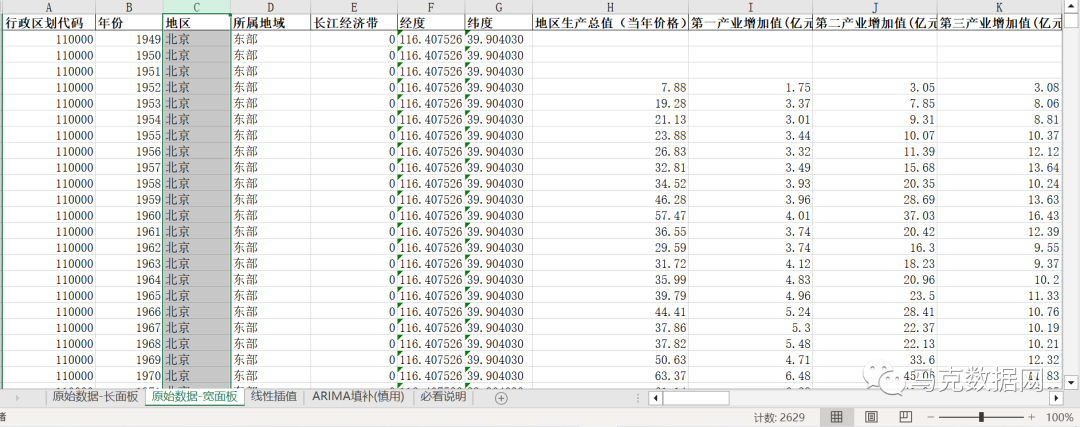This screenshot has height=427, width=1080.
Task: Select column A header
Action: coord(49,7)
